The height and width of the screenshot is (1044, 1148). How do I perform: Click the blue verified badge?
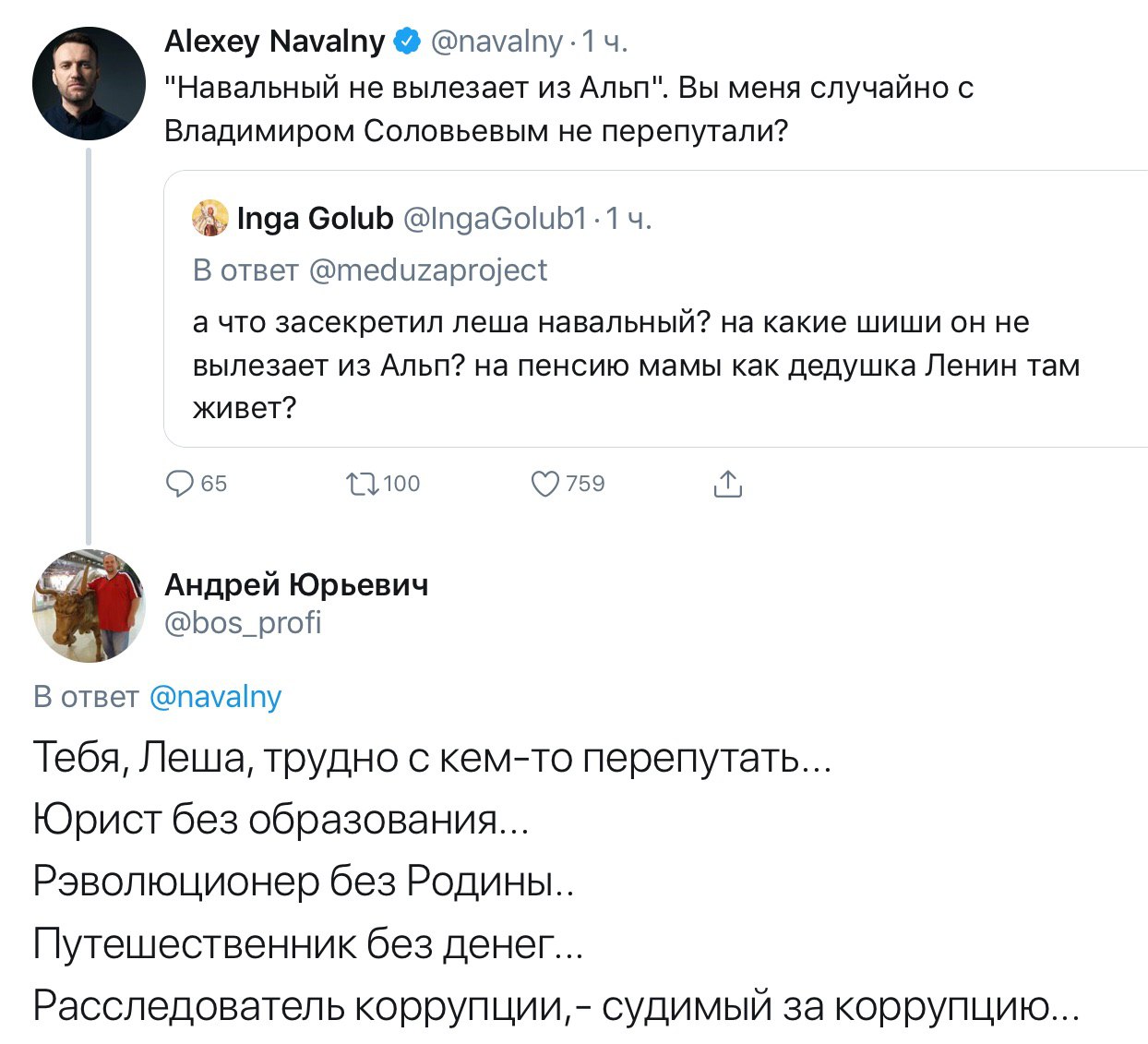[407, 42]
